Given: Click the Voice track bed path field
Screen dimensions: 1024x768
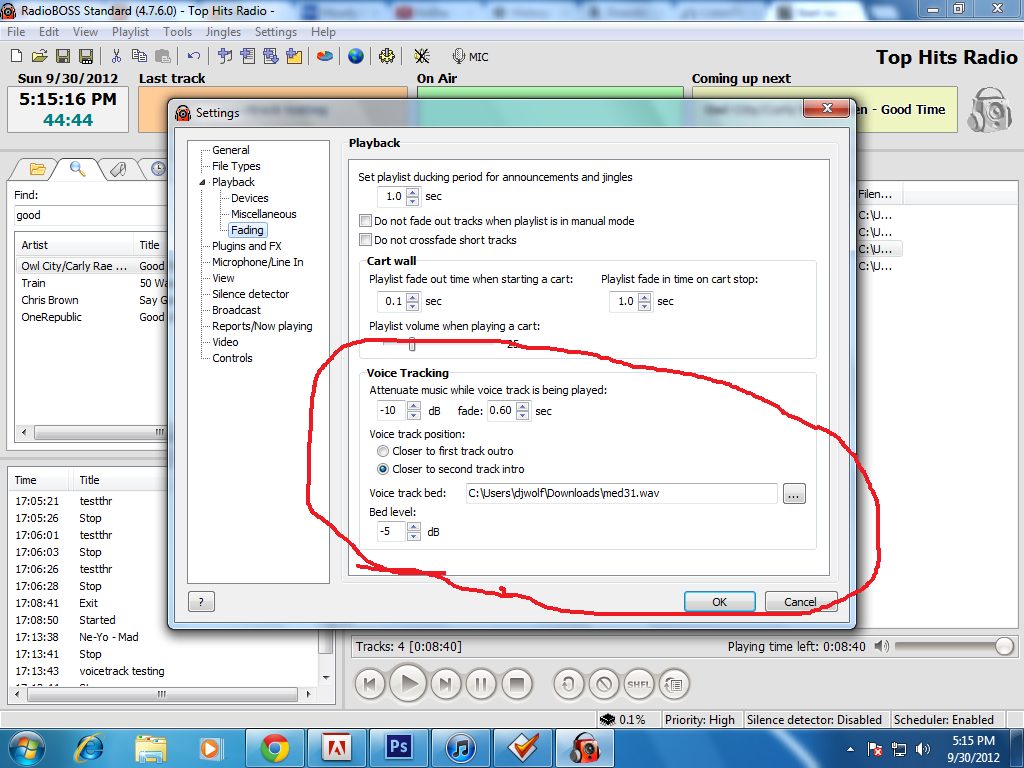Looking at the screenshot, I should (x=621, y=493).
